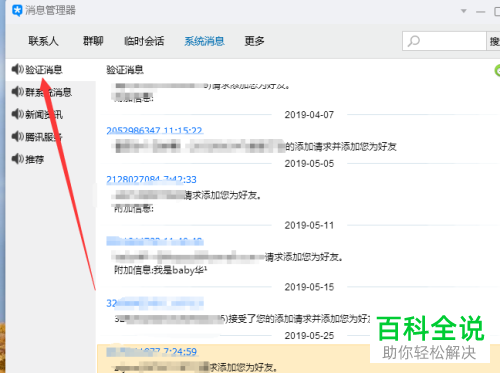Open sender link 2052986347 11:15:22
The height and width of the screenshot is (373, 500).
(x=155, y=130)
